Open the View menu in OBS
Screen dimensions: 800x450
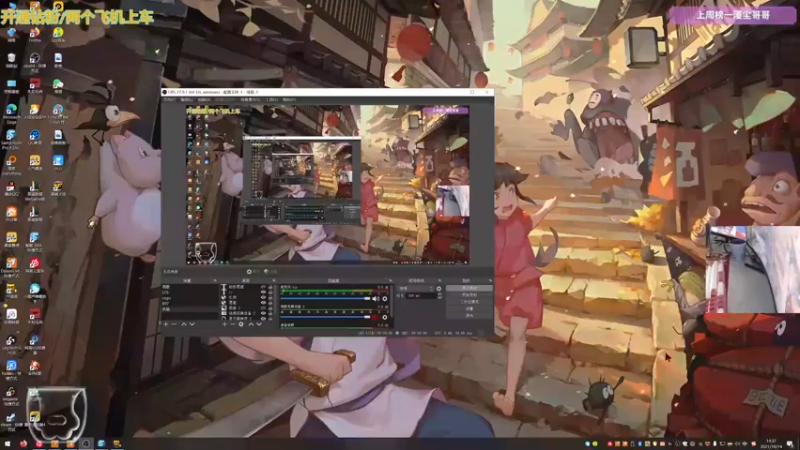pos(204,99)
